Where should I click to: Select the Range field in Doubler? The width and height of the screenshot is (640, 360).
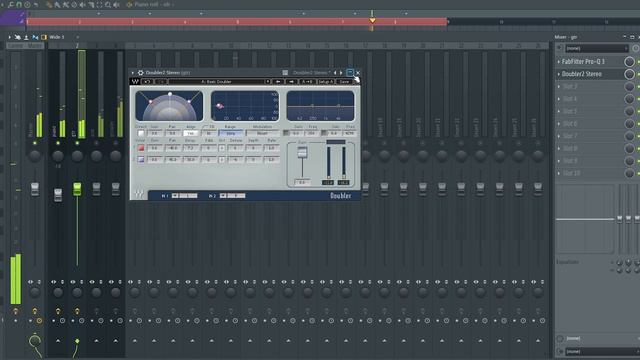point(231,133)
